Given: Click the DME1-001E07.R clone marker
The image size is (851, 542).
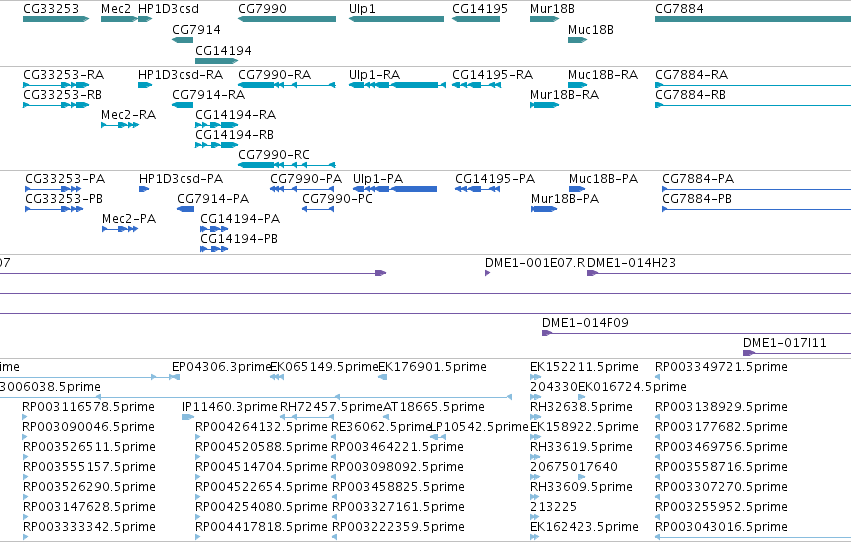Looking at the screenshot, I should tap(487, 273).
